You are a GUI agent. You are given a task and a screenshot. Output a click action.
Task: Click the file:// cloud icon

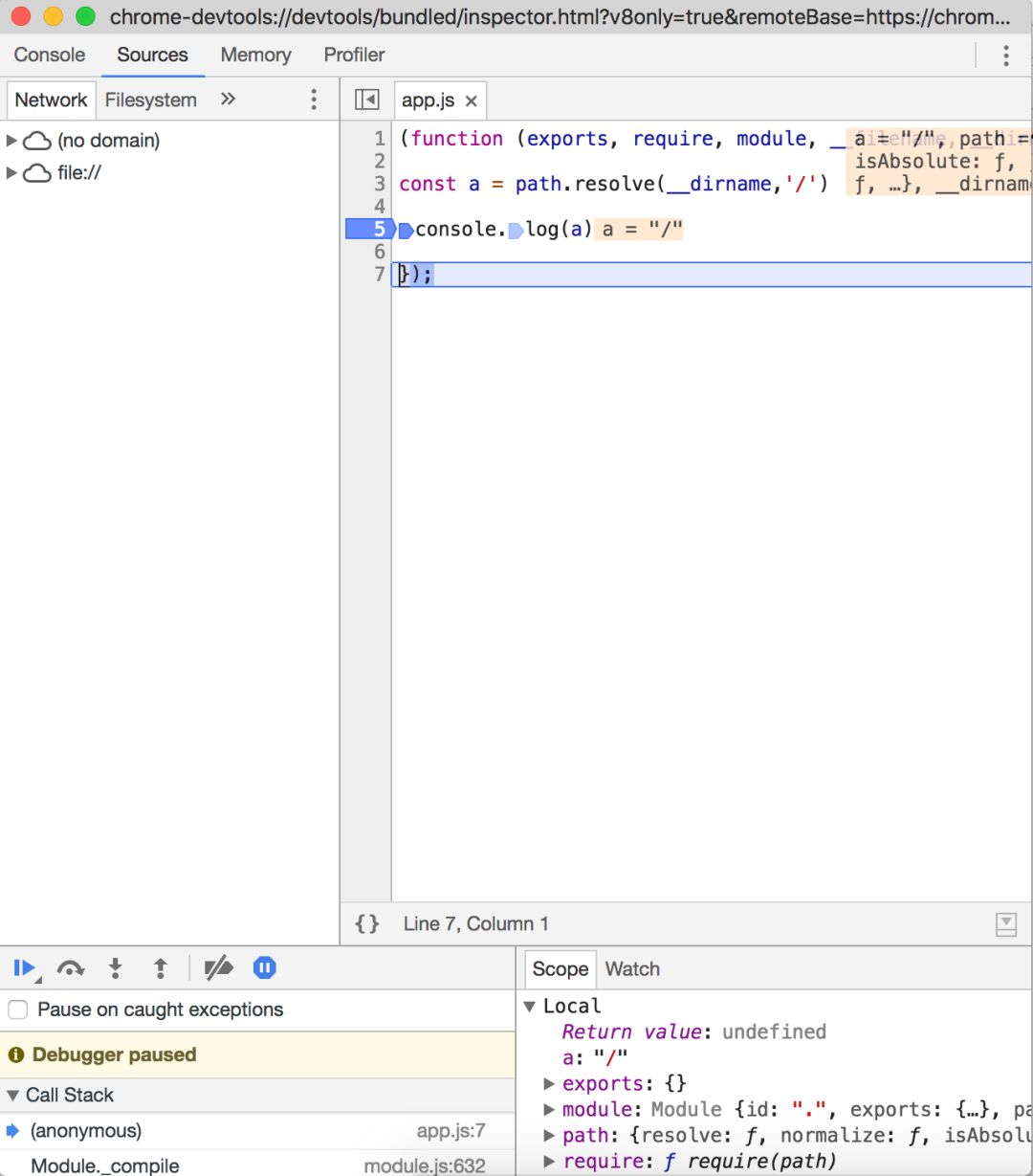(x=36, y=174)
